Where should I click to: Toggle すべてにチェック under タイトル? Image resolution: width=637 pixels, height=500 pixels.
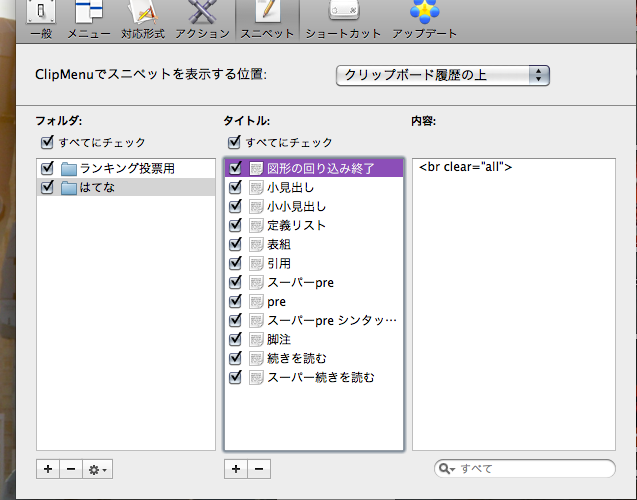tap(234, 142)
